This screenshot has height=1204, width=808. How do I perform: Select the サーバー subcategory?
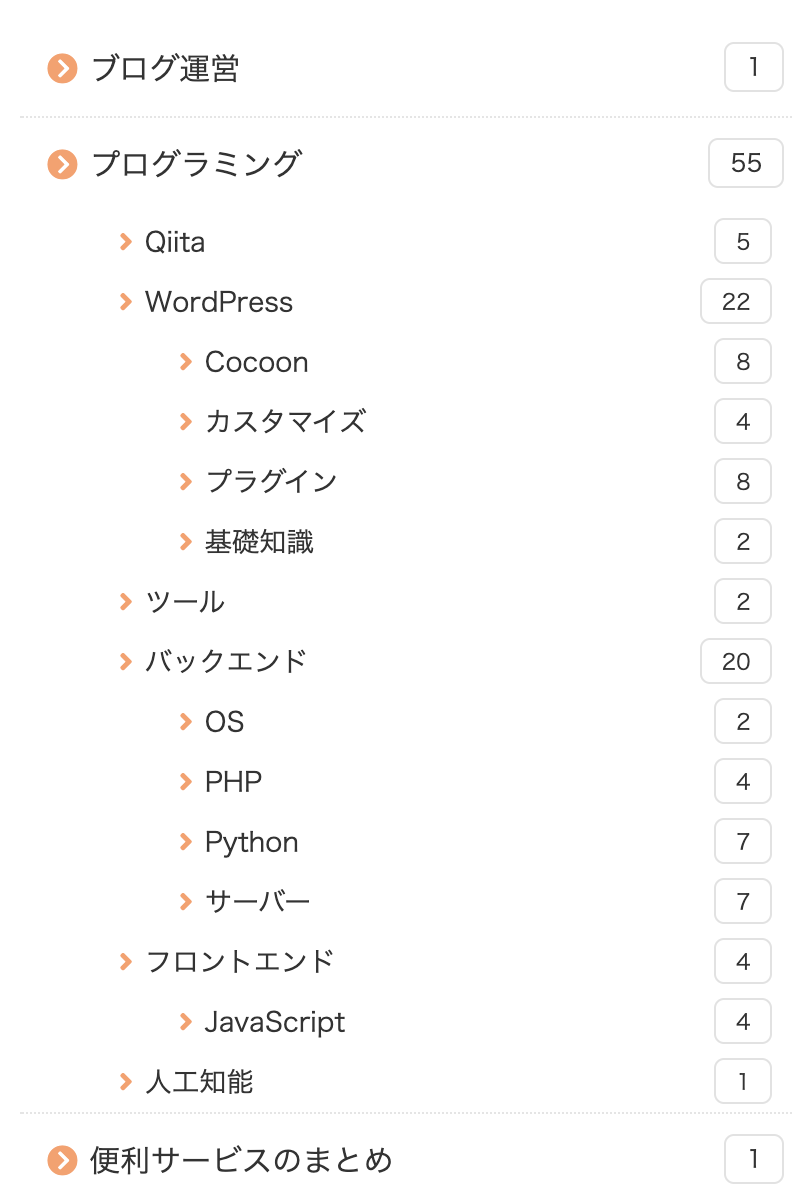point(258,901)
